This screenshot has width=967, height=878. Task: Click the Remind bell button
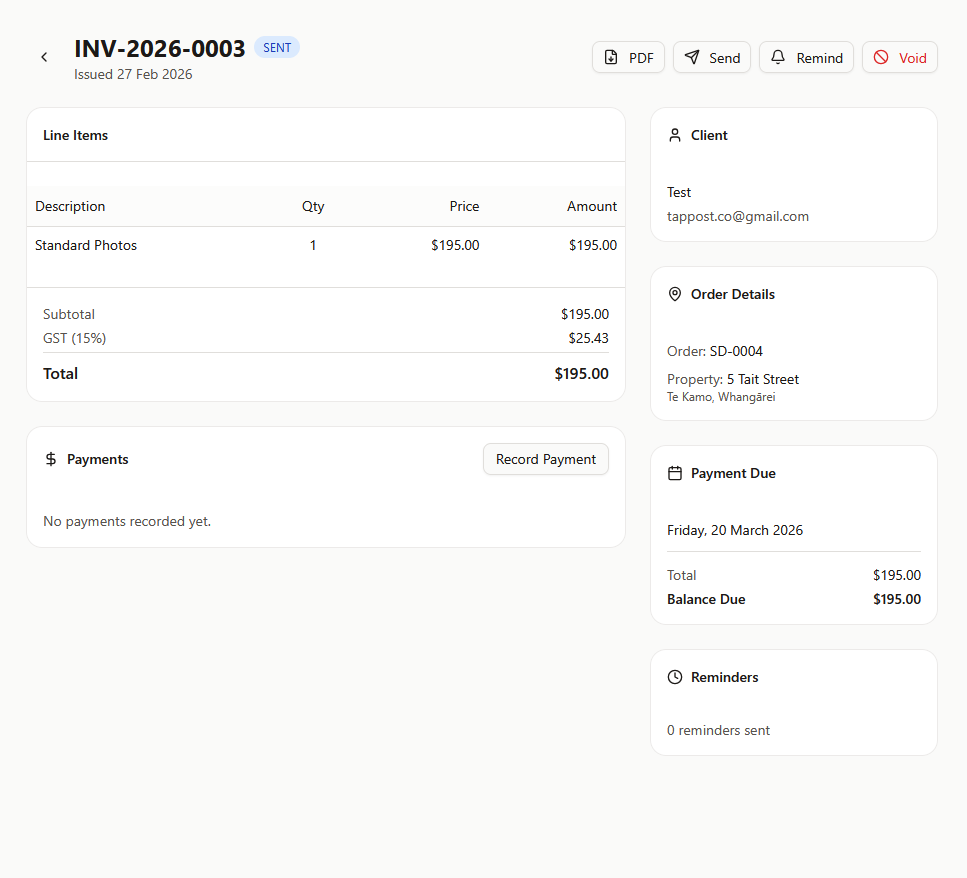tap(806, 58)
